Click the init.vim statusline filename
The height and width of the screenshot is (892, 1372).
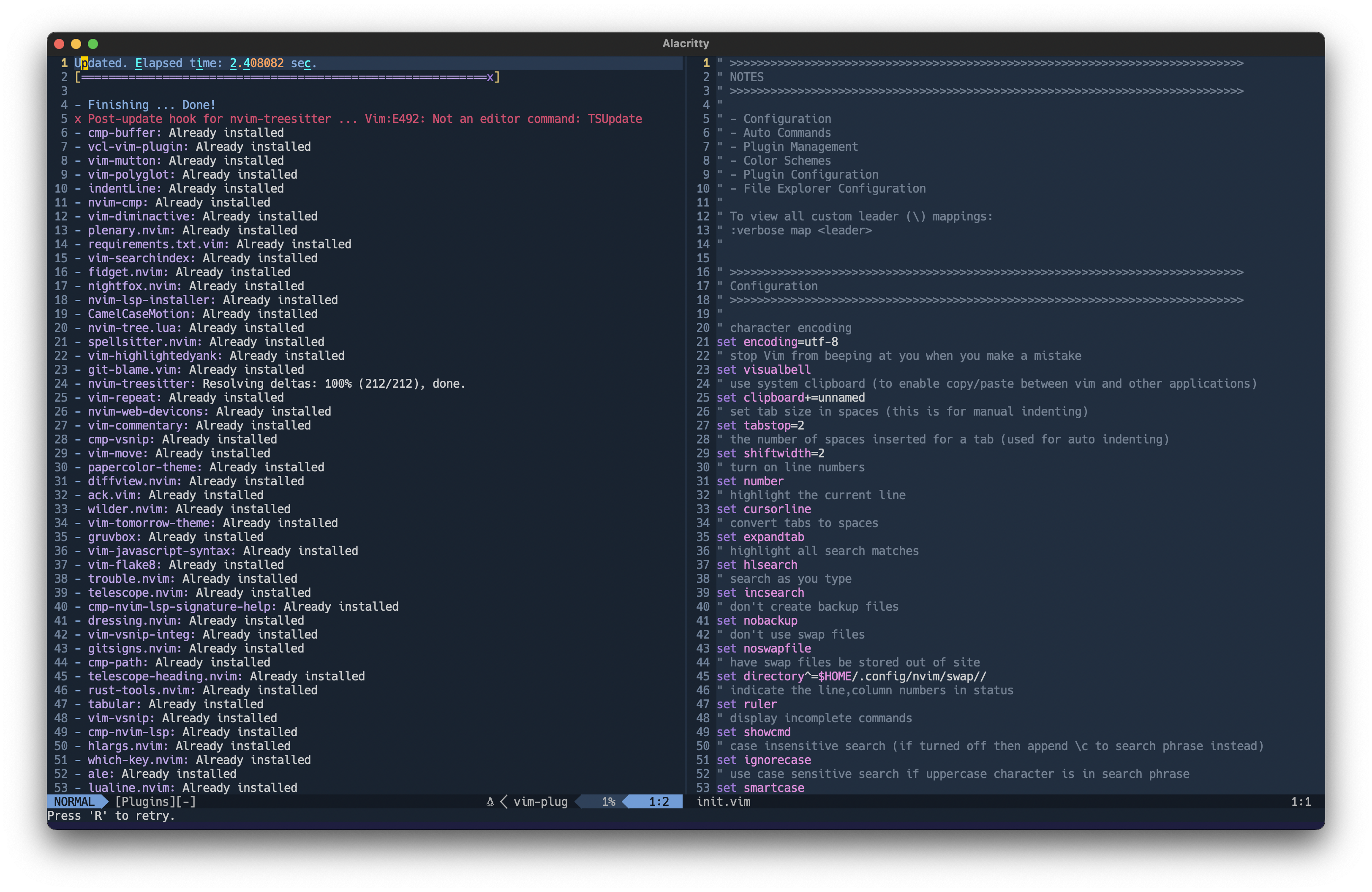point(724,802)
